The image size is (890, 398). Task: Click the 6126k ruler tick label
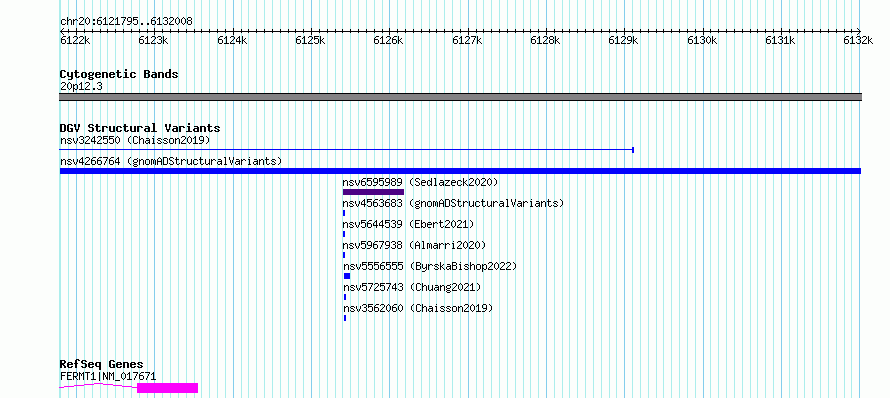click(388, 40)
